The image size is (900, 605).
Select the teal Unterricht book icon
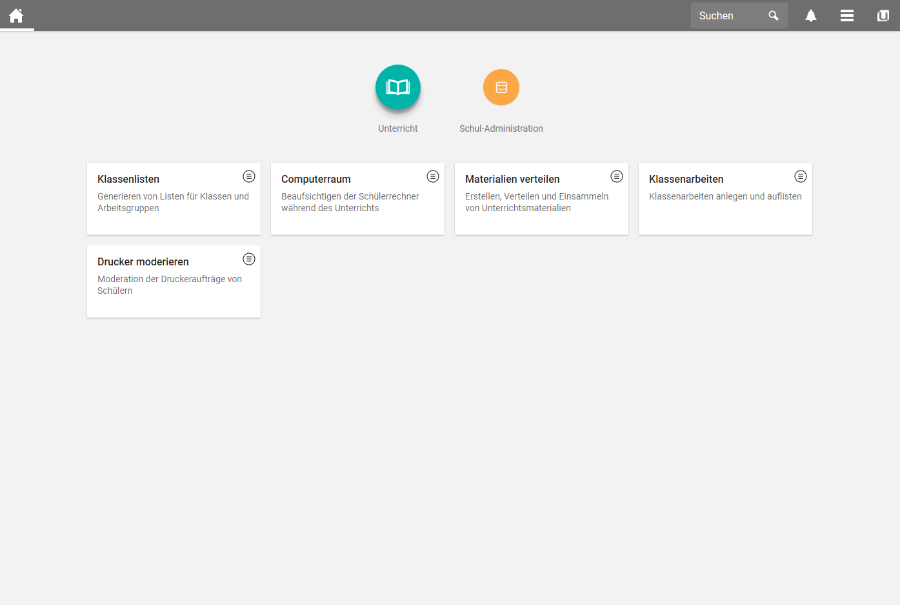click(398, 87)
